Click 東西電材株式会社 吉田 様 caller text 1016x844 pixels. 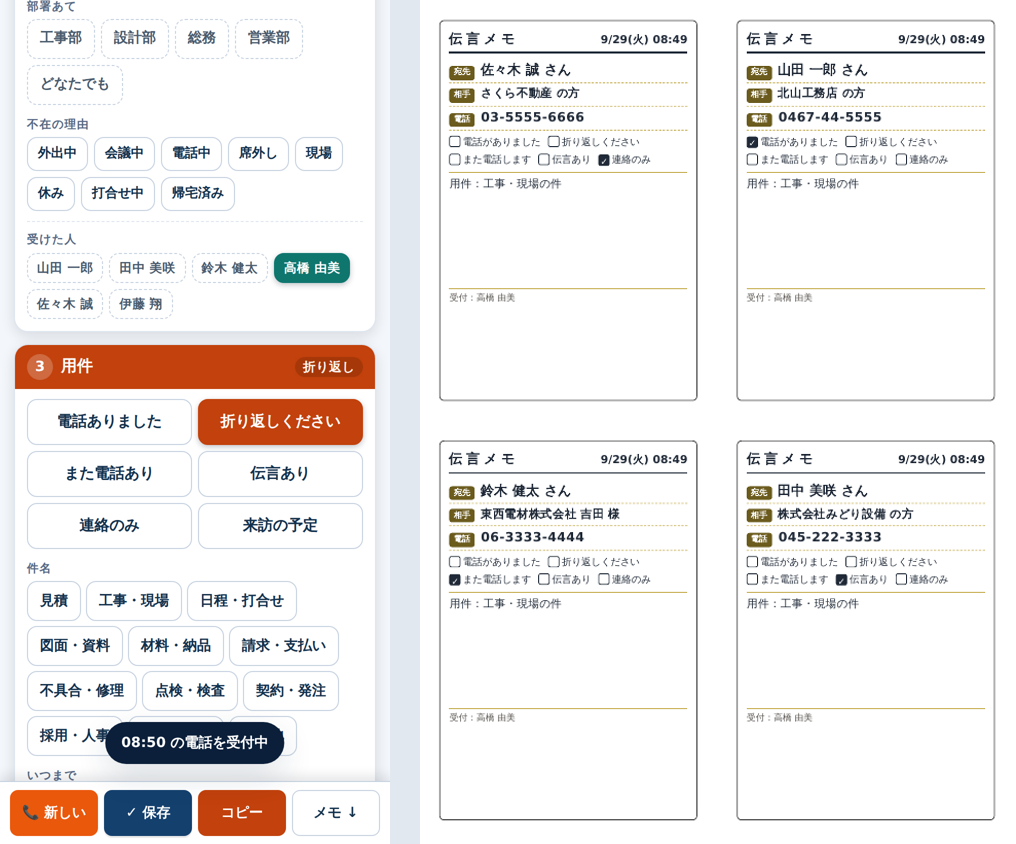[x=549, y=514]
